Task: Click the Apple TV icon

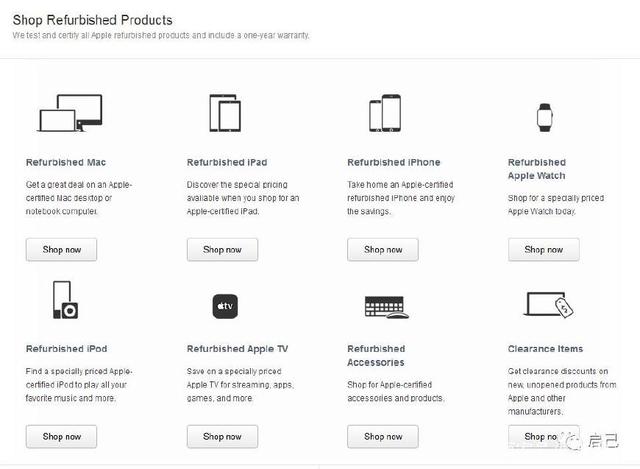Action: point(225,305)
